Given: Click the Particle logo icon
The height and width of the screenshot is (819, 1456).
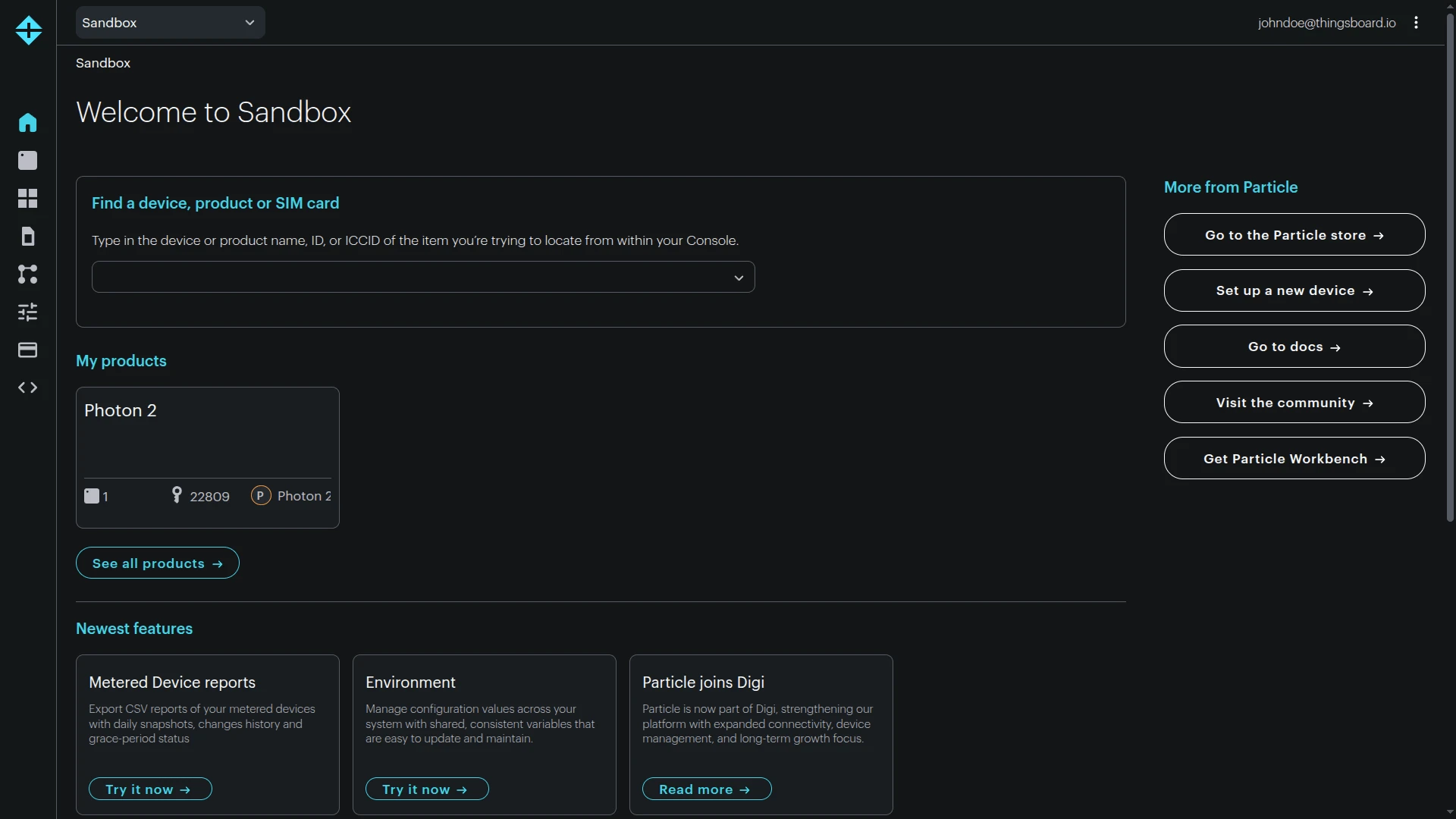Looking at the screenshot, I should pyautogui.click(x=28, y=30).
